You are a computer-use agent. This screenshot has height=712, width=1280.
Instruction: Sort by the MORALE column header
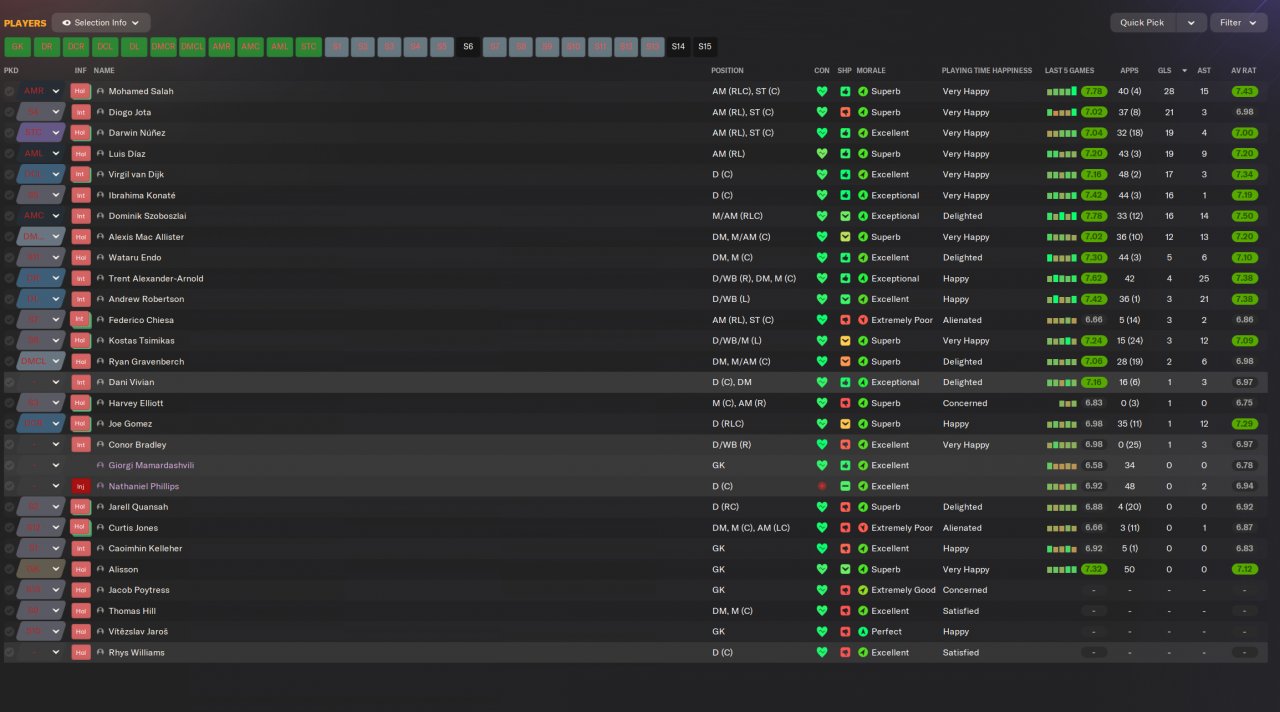(871, 71)
